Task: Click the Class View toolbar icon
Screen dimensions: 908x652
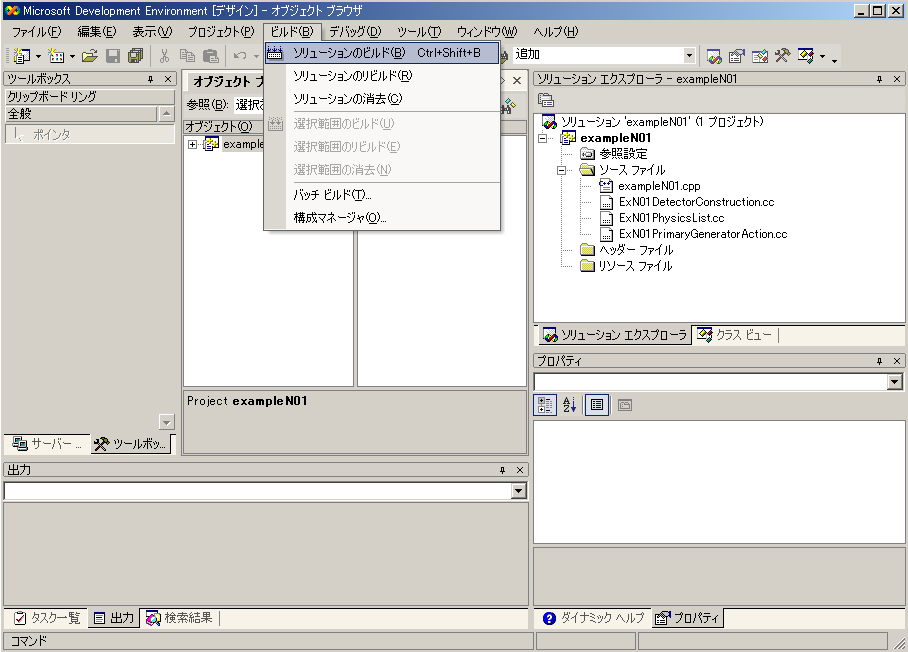Action: pos(806,56)
